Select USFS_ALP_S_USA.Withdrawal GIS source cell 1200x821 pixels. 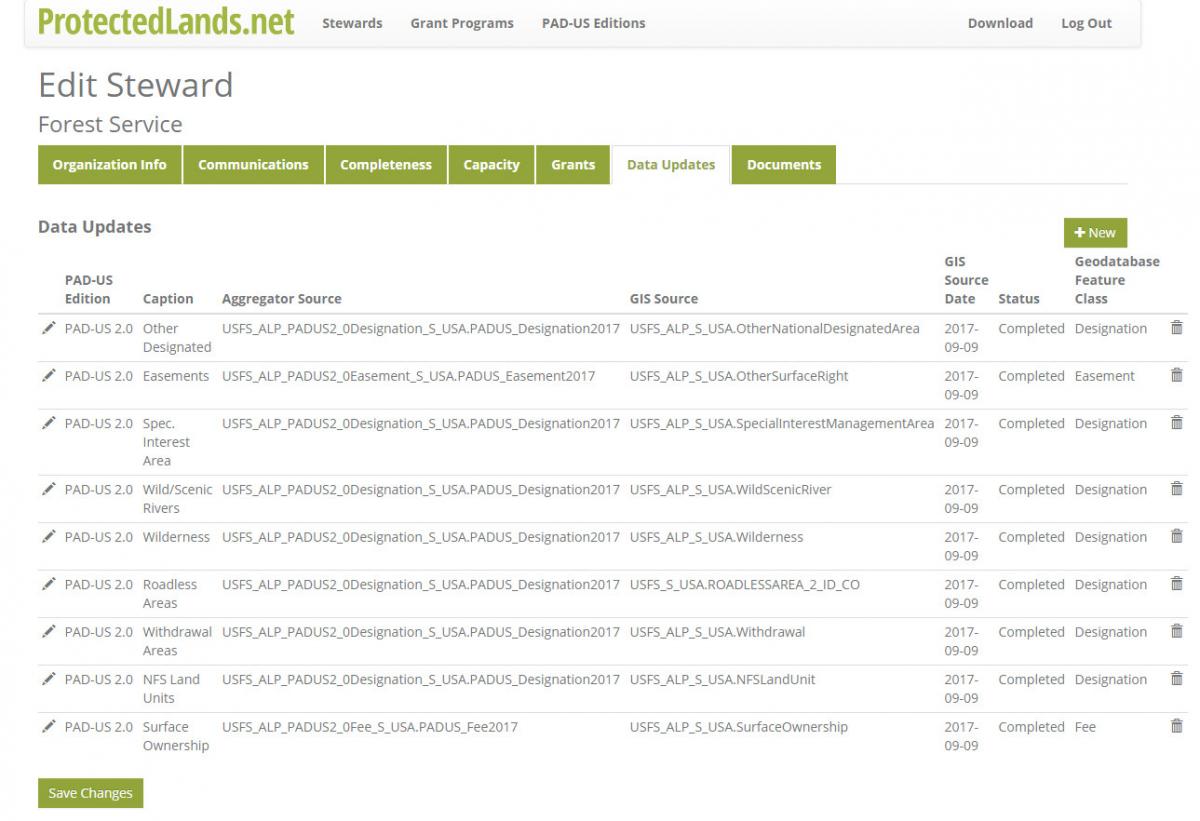click(x=718, y=632)
